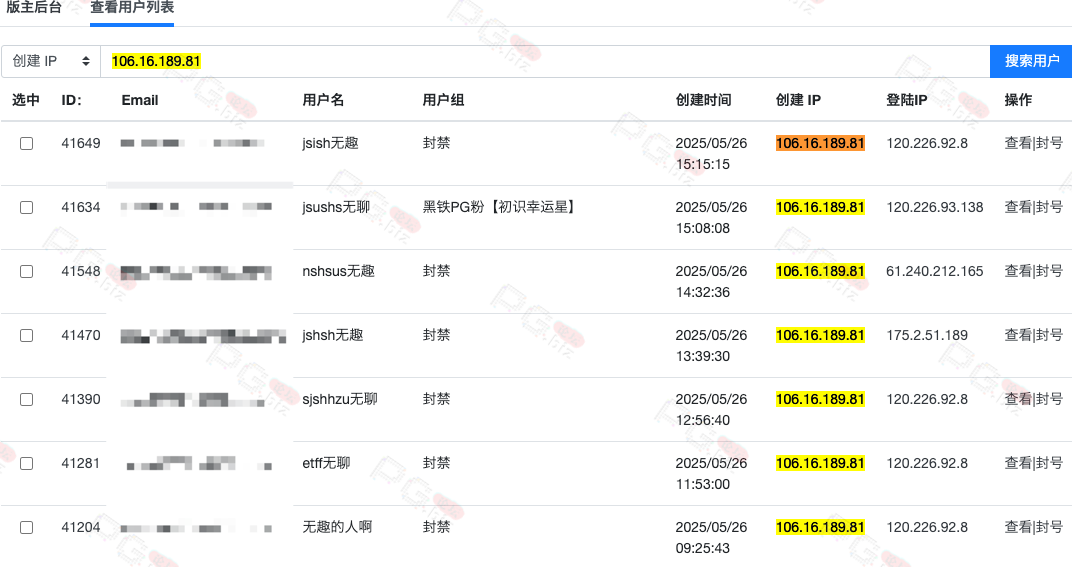Click 查看 for user jsish无趣
Screen dimensions: 1072x567
[x=1017, y=143]
